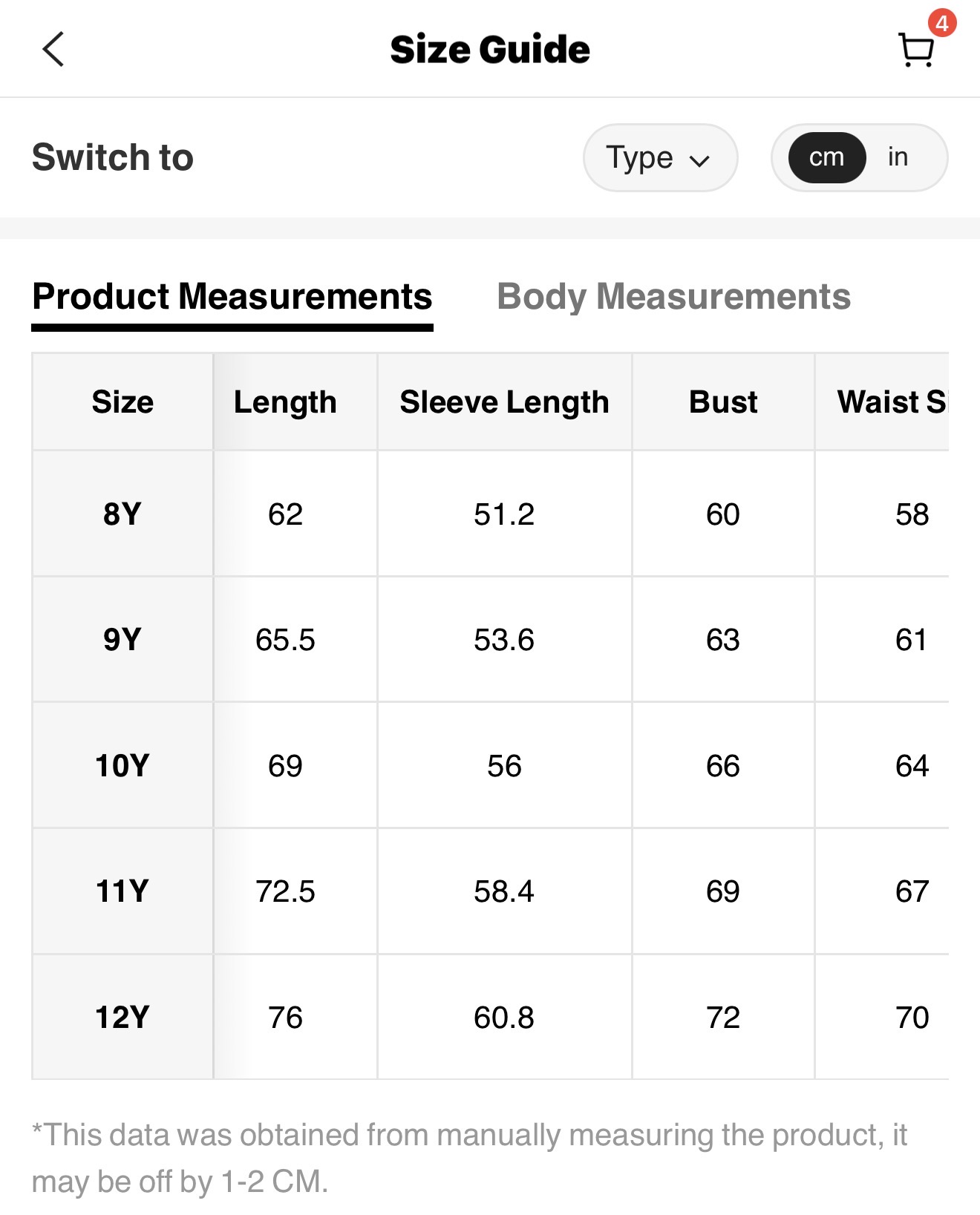Switch to Body Measurements tab

click(673, 297)
